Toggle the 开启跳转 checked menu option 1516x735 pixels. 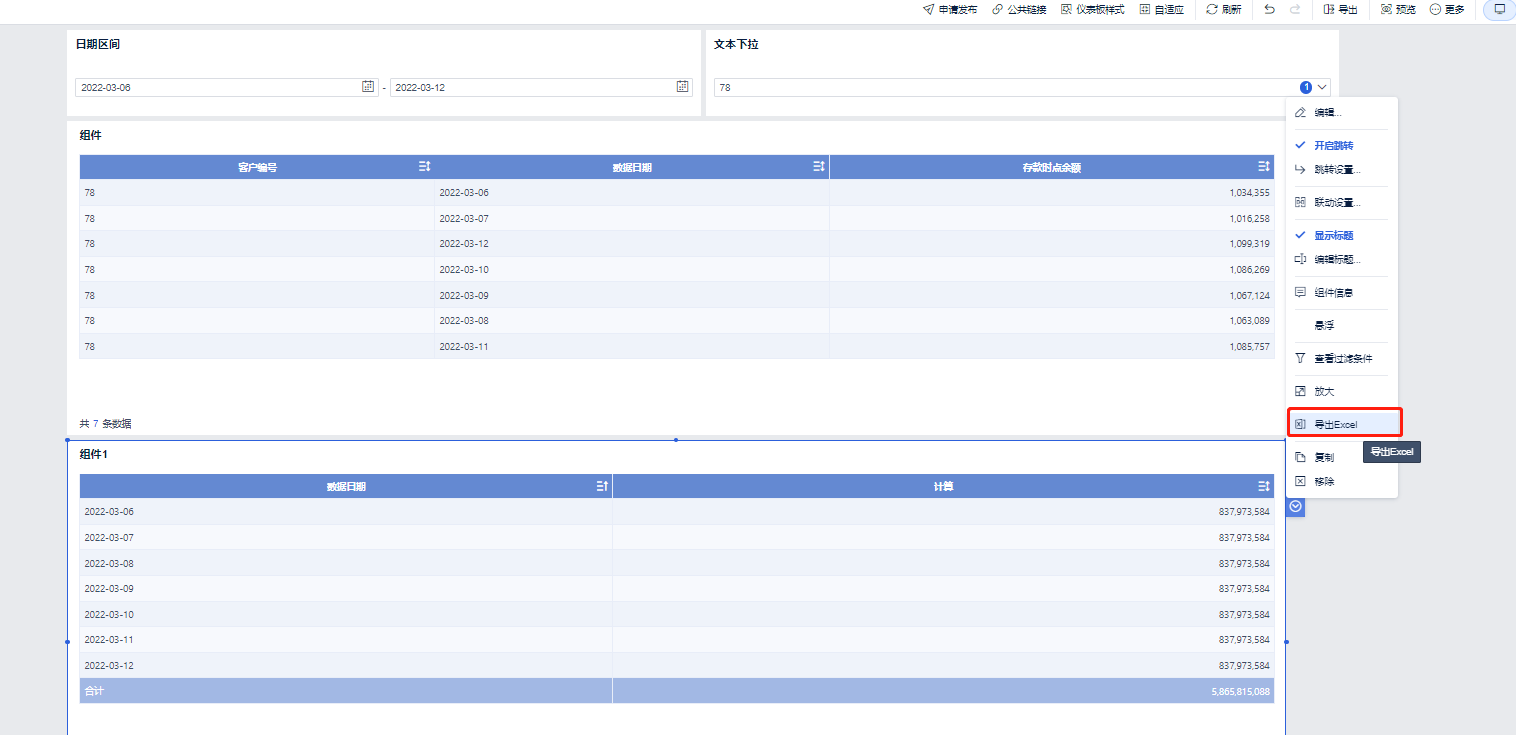(x=1342, y=146)
